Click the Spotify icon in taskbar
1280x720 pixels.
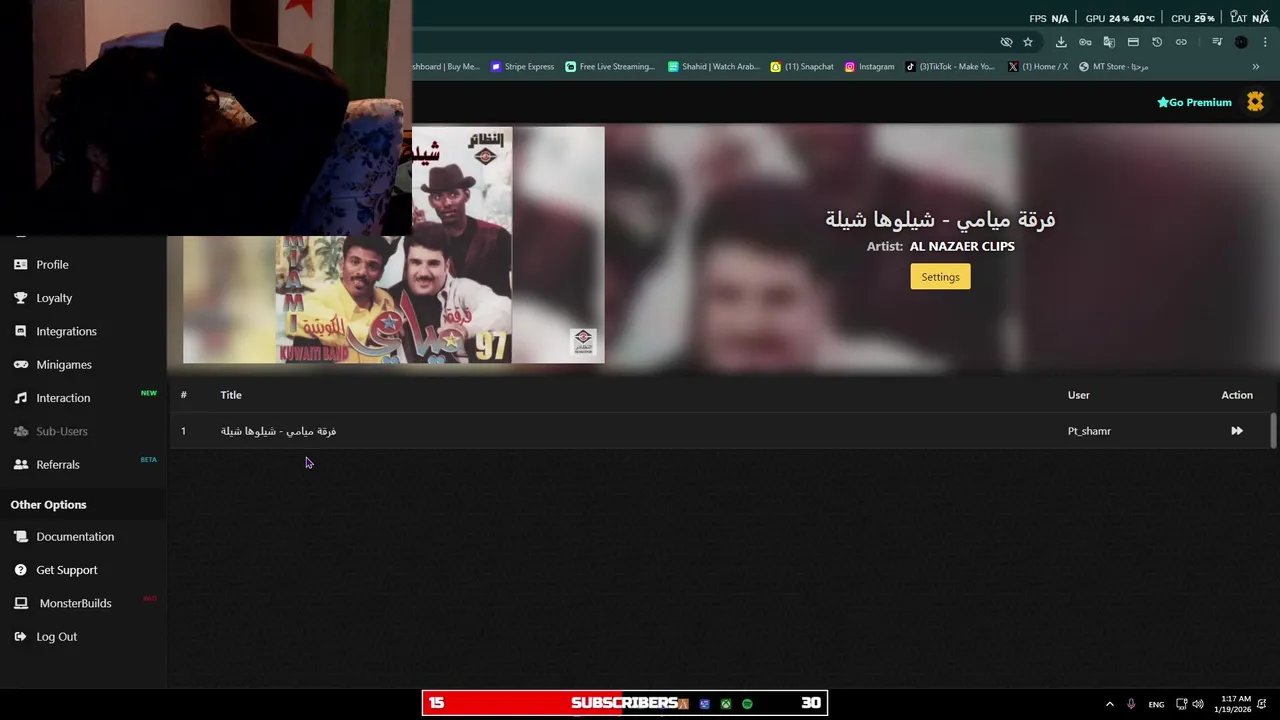[747, 704]
